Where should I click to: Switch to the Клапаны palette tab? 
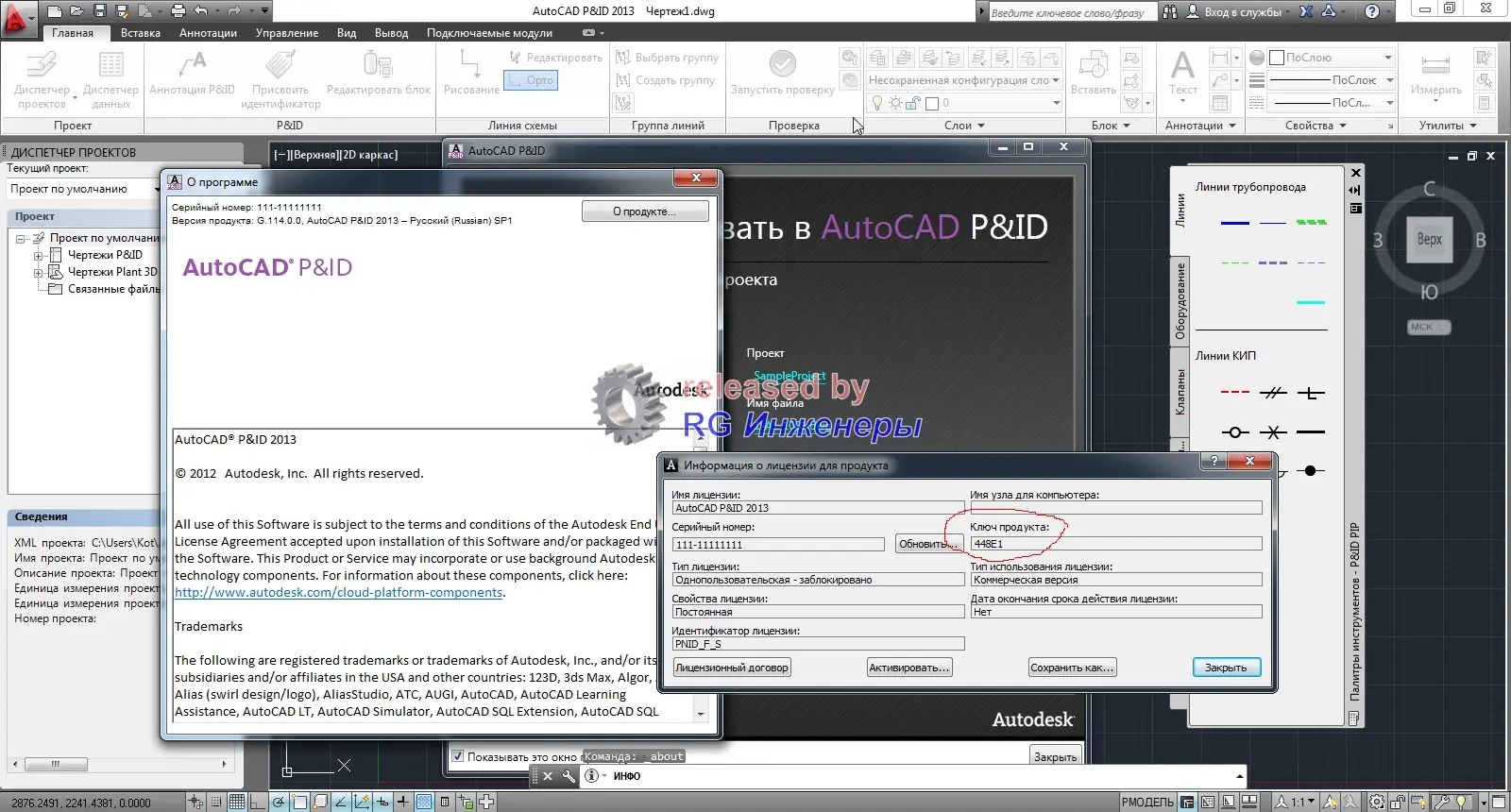[1180, 393]
